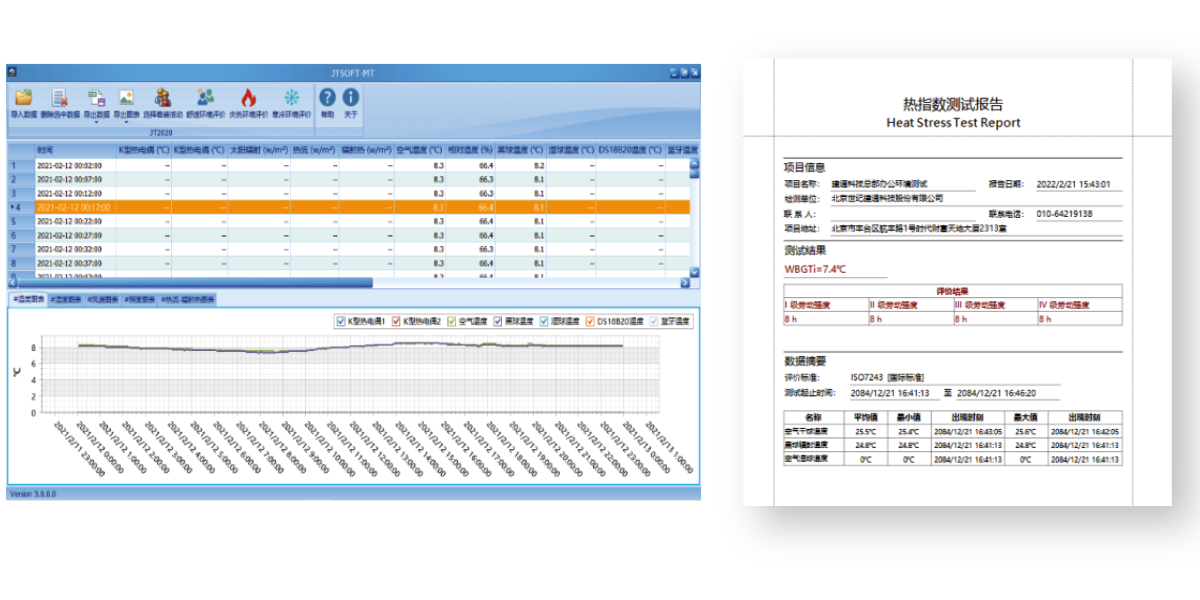Click the 删除选中数据 delete data icon

[x=59, y=98]
